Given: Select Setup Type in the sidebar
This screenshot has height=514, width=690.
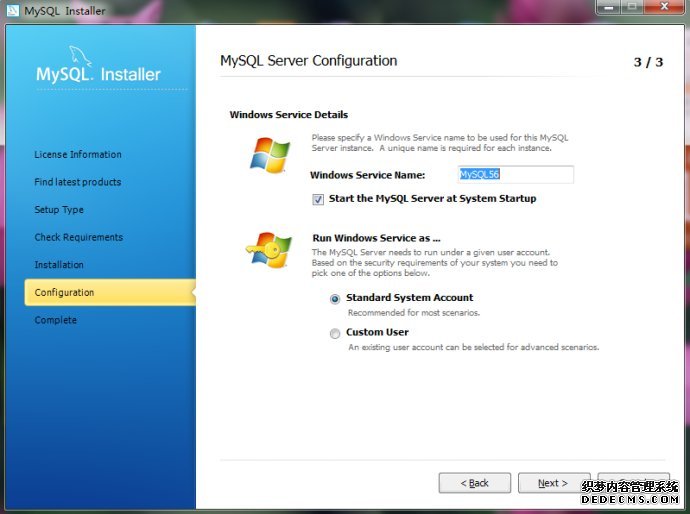Looking at the screenshot, I should [x=59, y=210].
